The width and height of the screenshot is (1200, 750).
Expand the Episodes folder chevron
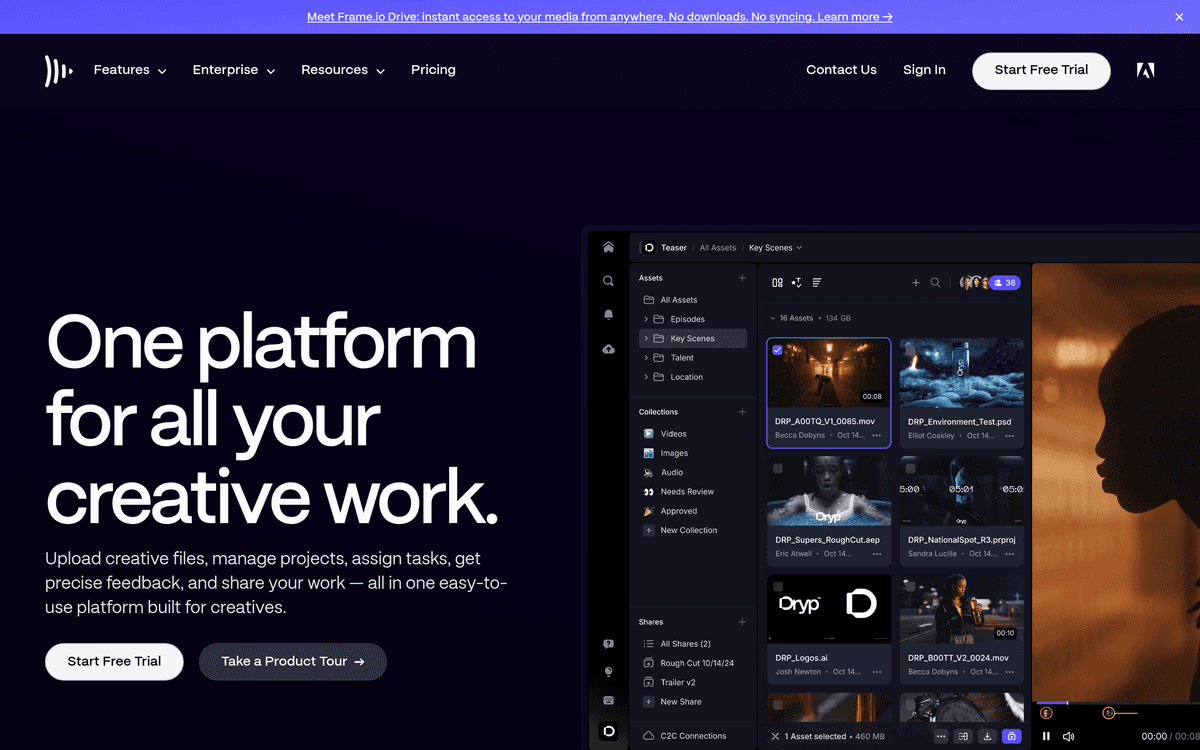click(646, 319)
